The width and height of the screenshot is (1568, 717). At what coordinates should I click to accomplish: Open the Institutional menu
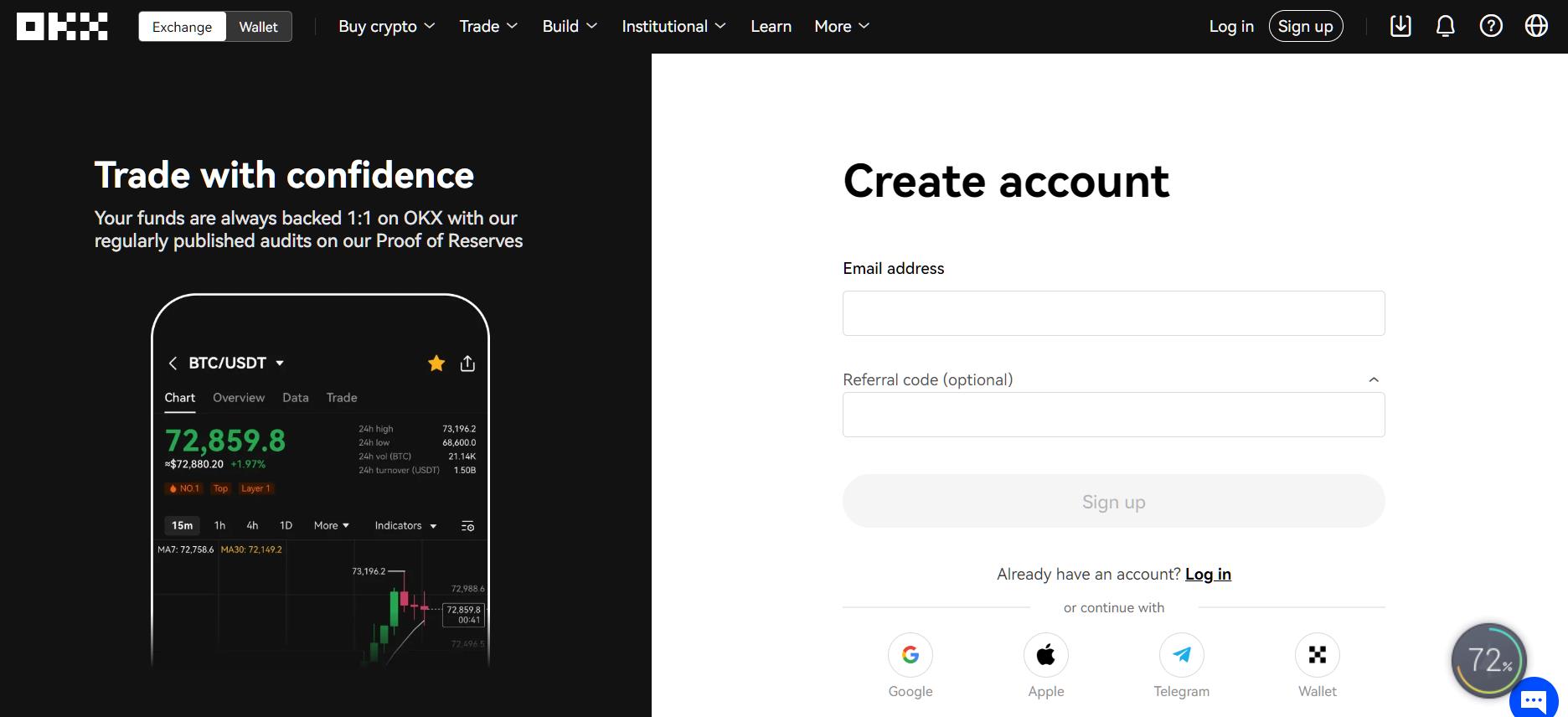(673, 26)
